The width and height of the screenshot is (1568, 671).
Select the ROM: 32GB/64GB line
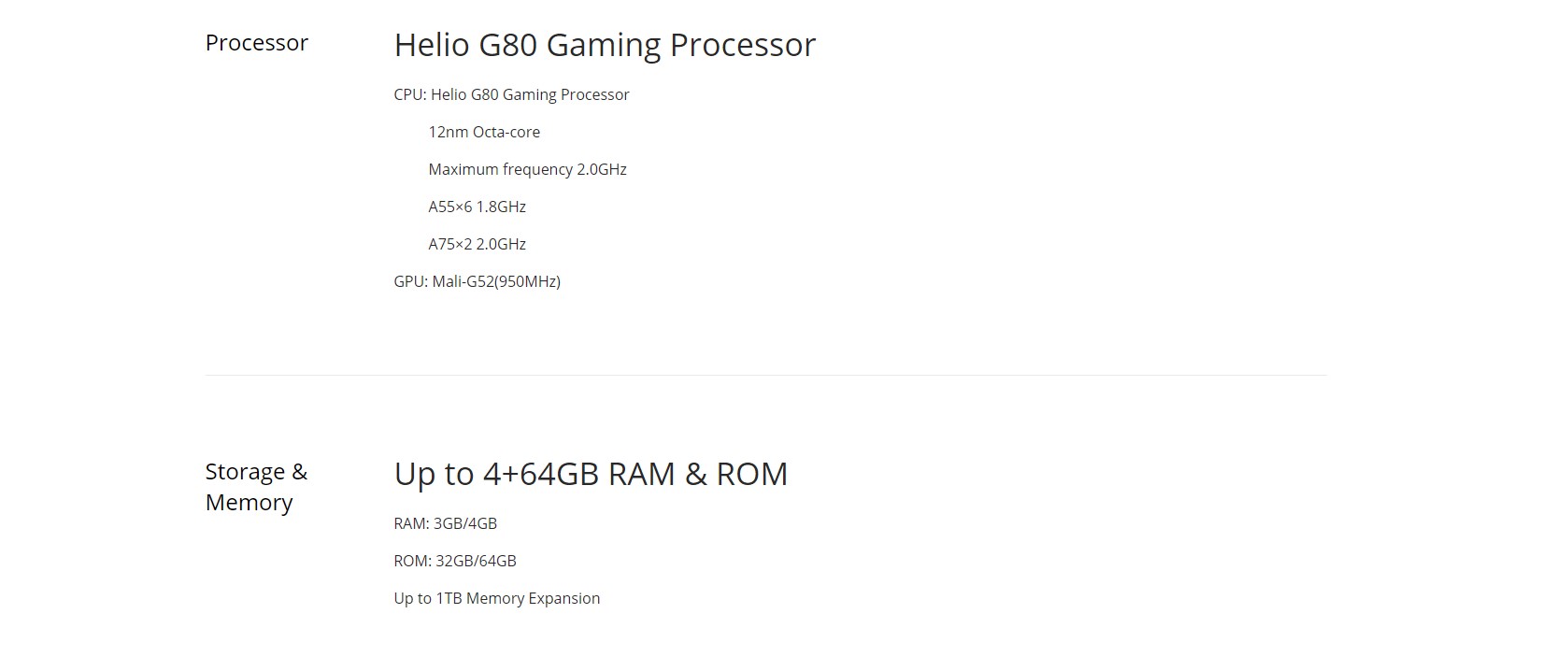454,561
